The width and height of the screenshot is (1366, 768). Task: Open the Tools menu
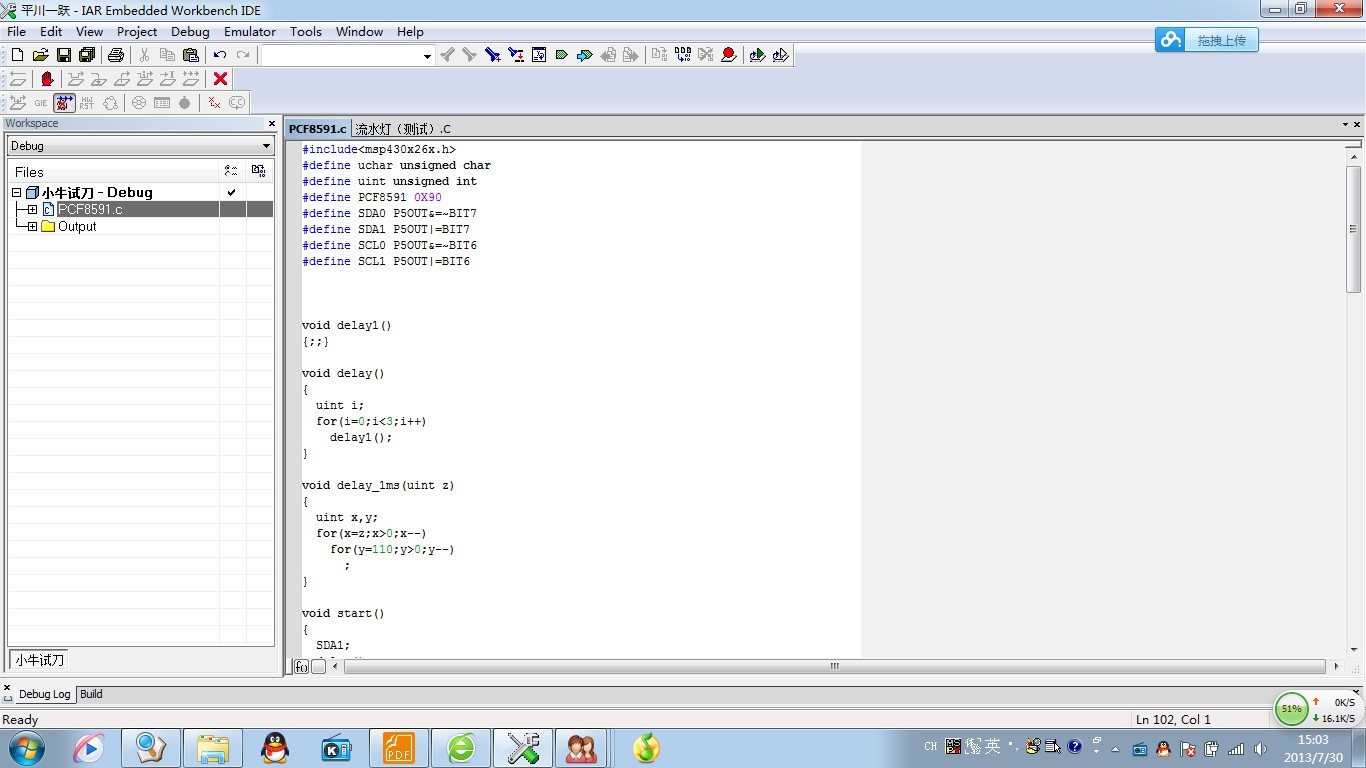[306, 32]
